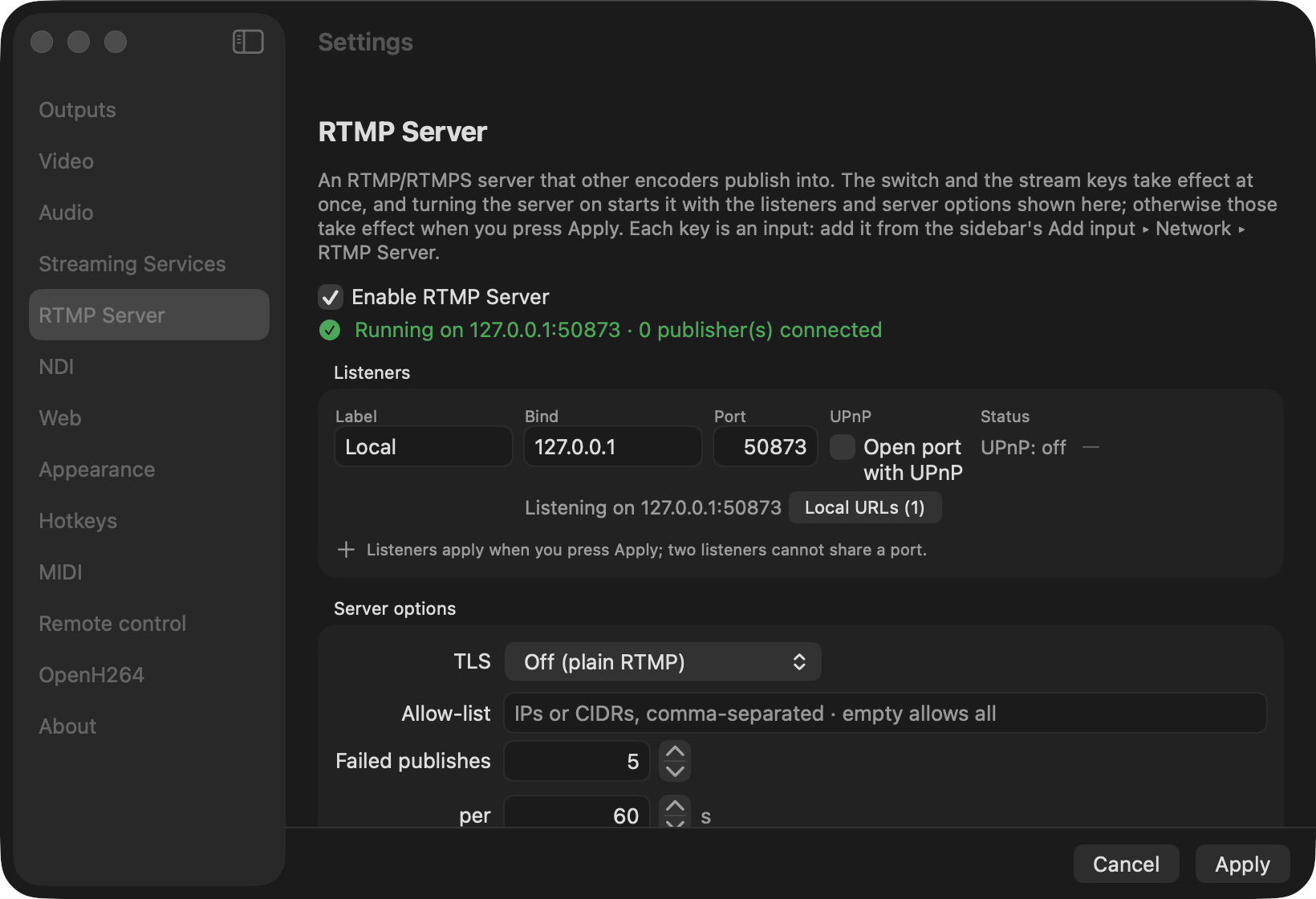Viewport: 1316px width, 899px height.
Task: Open the About section
Action: pyautogui.click(x=149, y=726)
